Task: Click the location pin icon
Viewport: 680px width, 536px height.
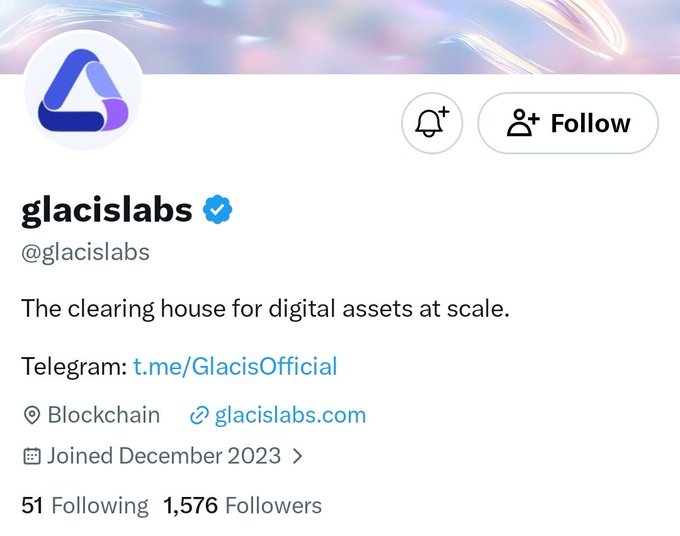Action: point(31,415)
